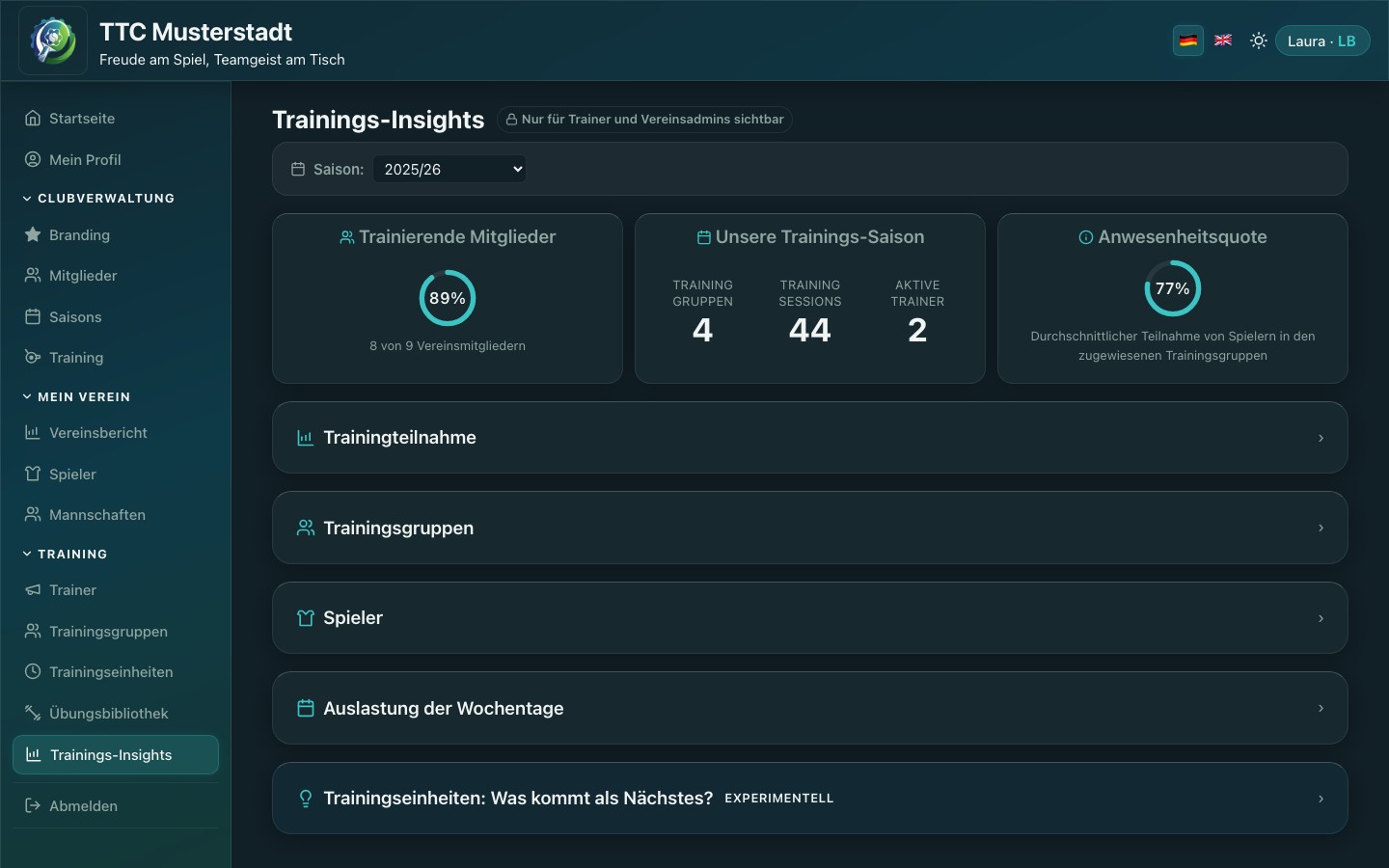
Task: Click the Mitglieder people icon
Action: [x=33, y=276]
